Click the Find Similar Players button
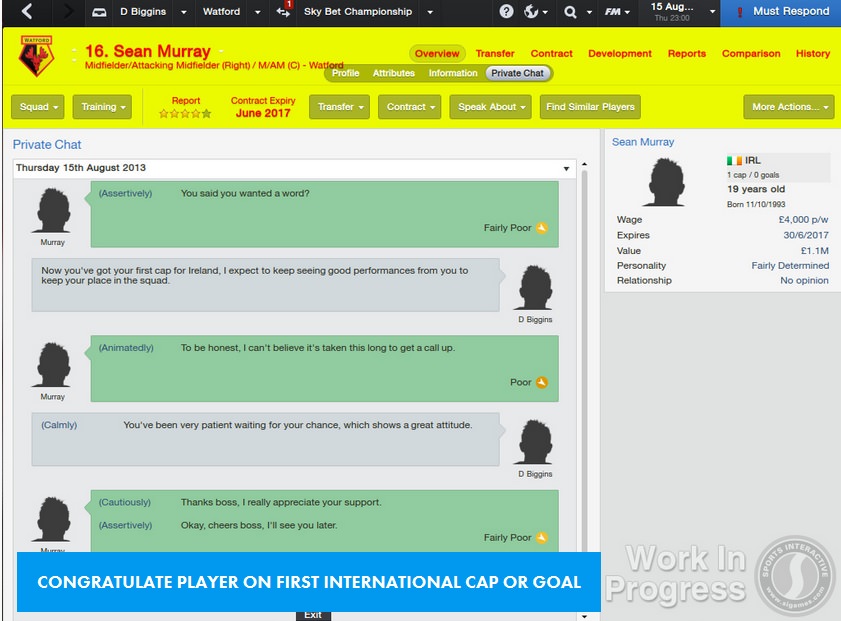Image resolution: width=841 pixels, height=621 pixels. pyautogui.click(x=590, y=107)
